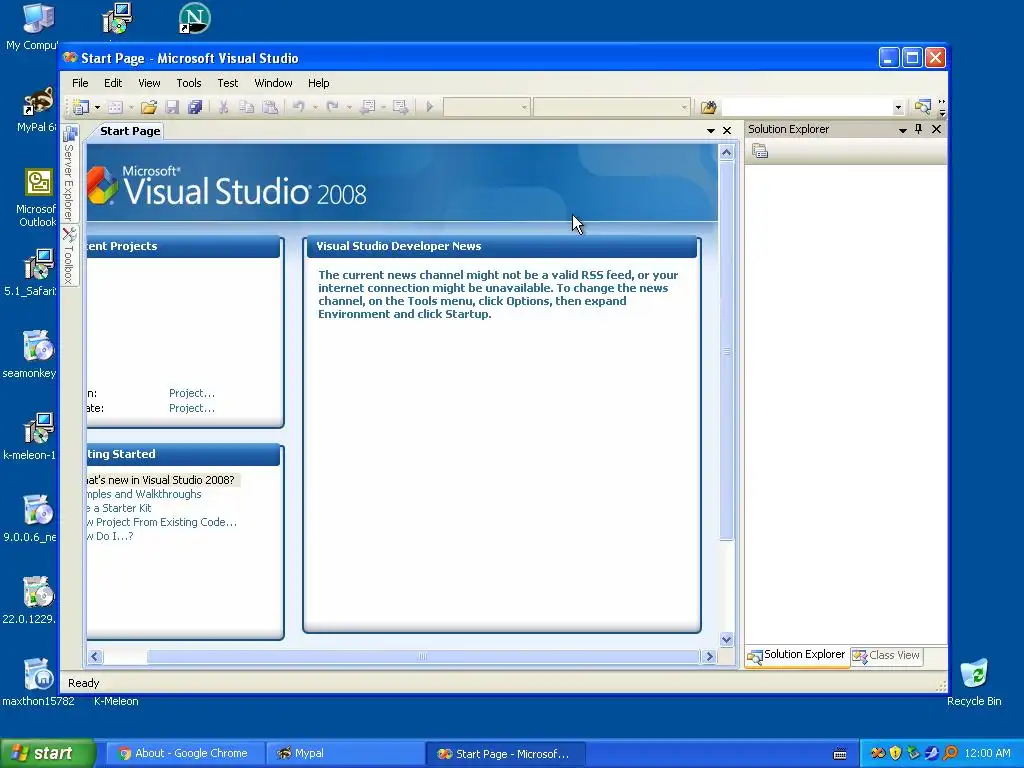Open the File menu

click(80, 83)
